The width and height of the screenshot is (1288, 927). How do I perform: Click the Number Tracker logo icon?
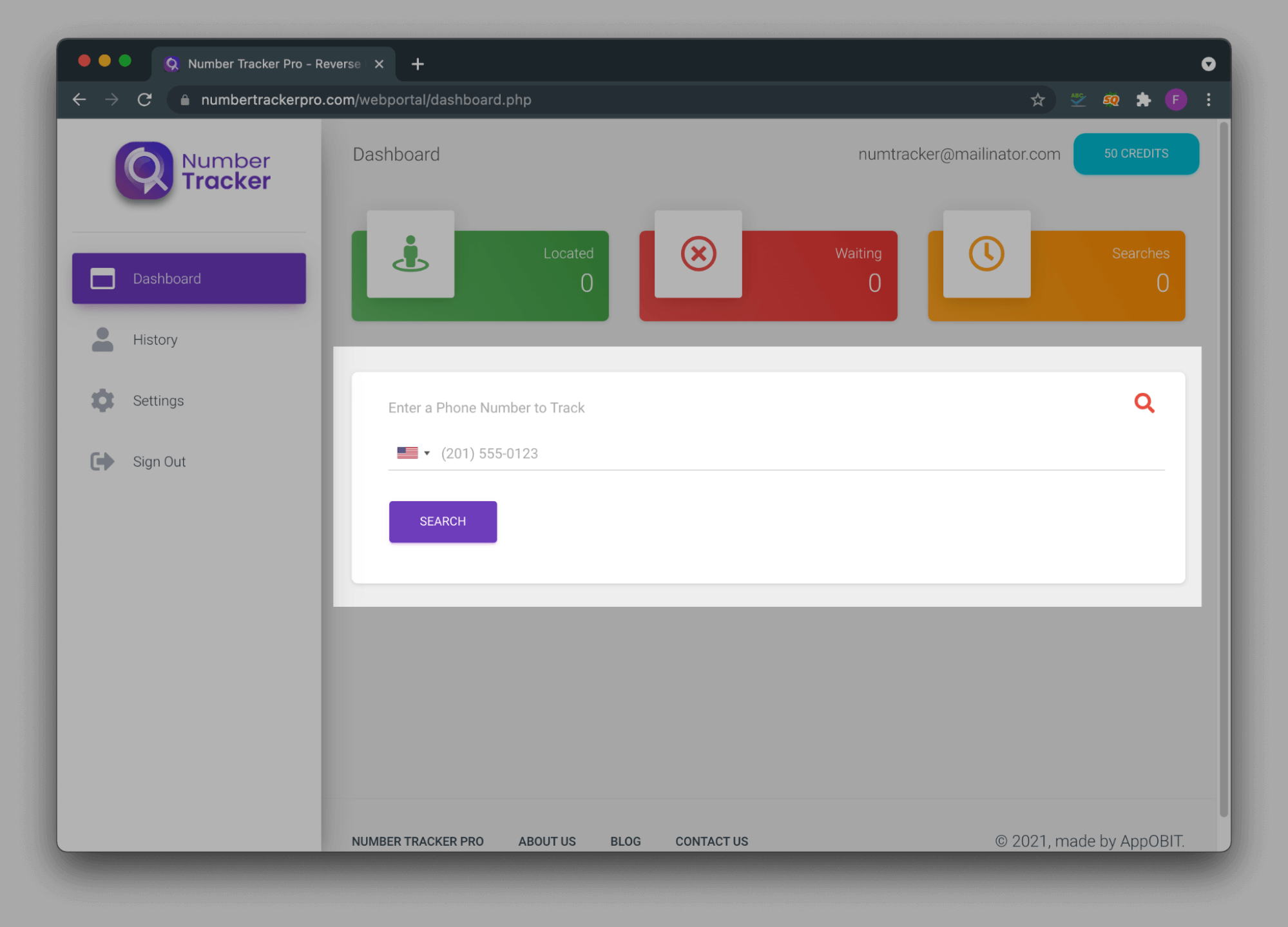[x=144, y=171]
